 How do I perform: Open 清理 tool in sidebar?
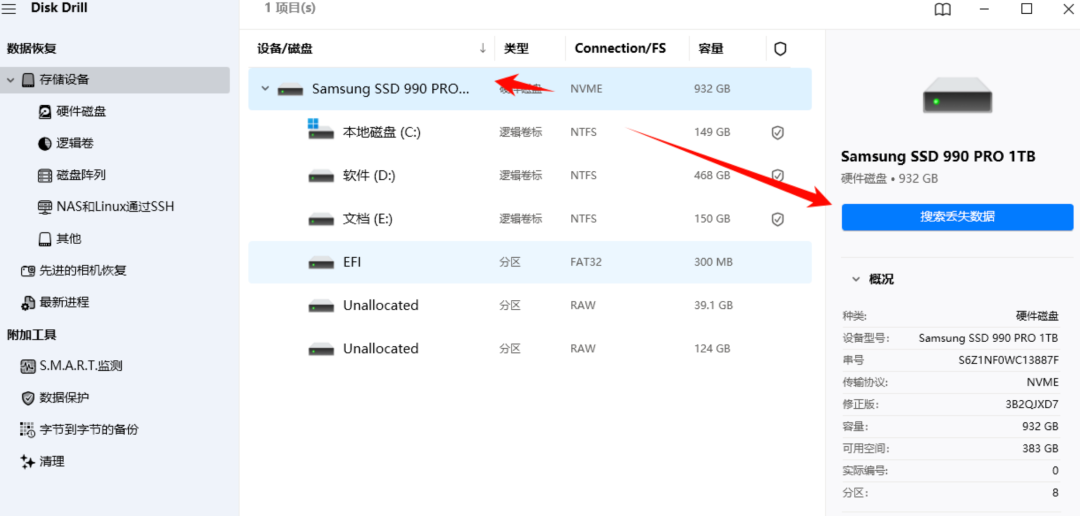pos(52,462)
